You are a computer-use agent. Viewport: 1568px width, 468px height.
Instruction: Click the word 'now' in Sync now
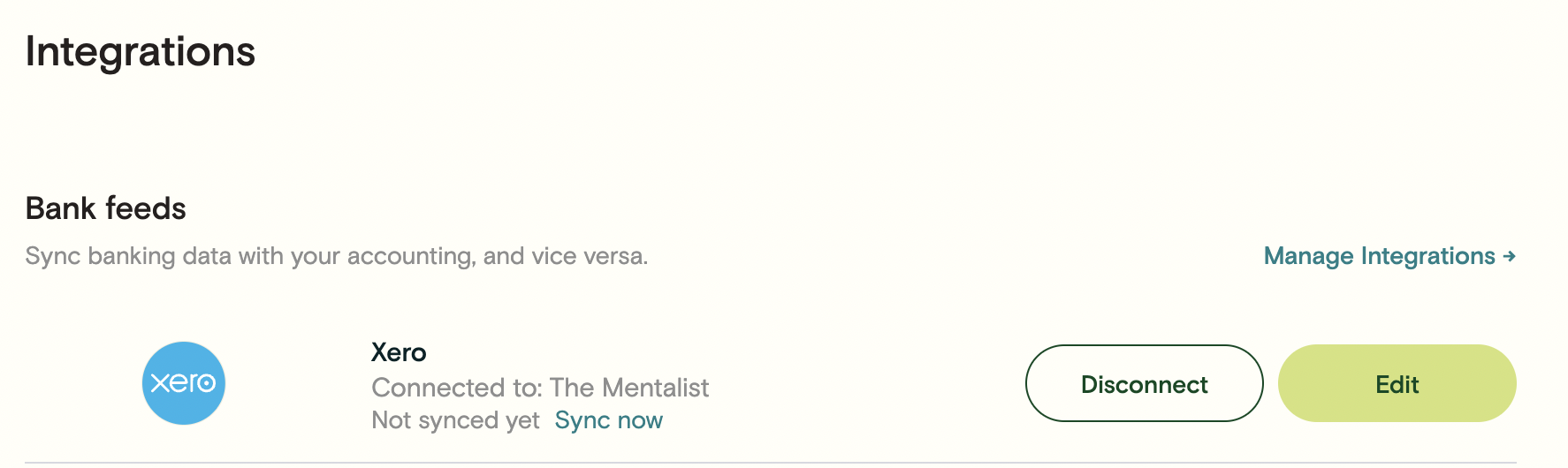tap(640, 421)
